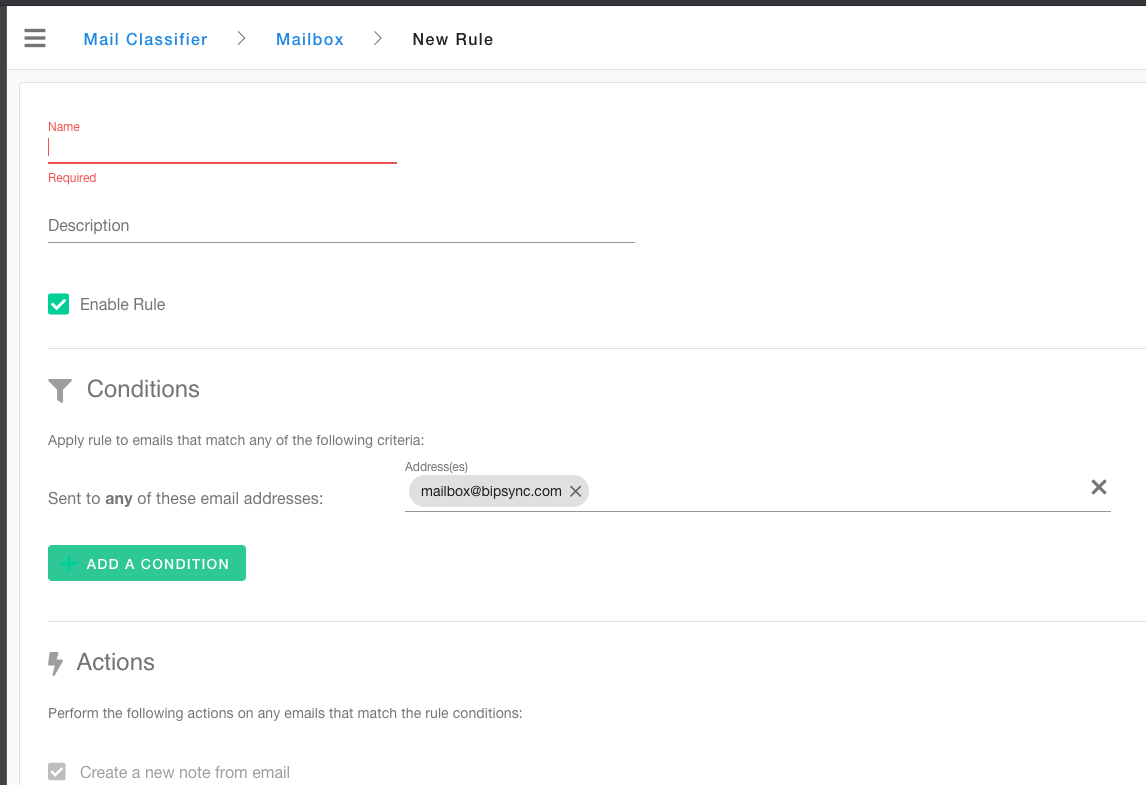1146x785 pixels.
Task: Click the red Required validation message
Action: pyautogui.click(x=72, y=178)
